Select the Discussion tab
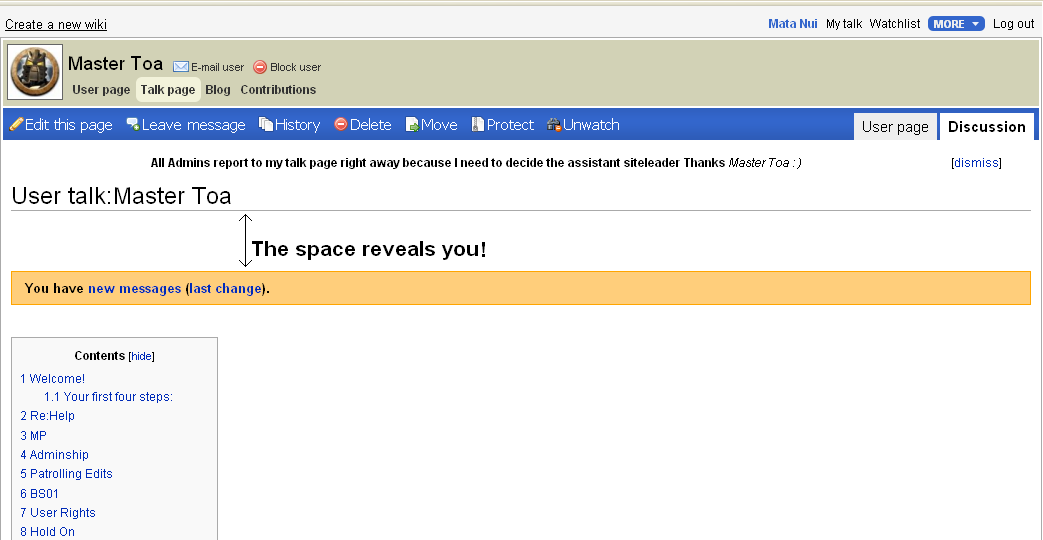The image size is (1043, 540). tap(986, 126)
